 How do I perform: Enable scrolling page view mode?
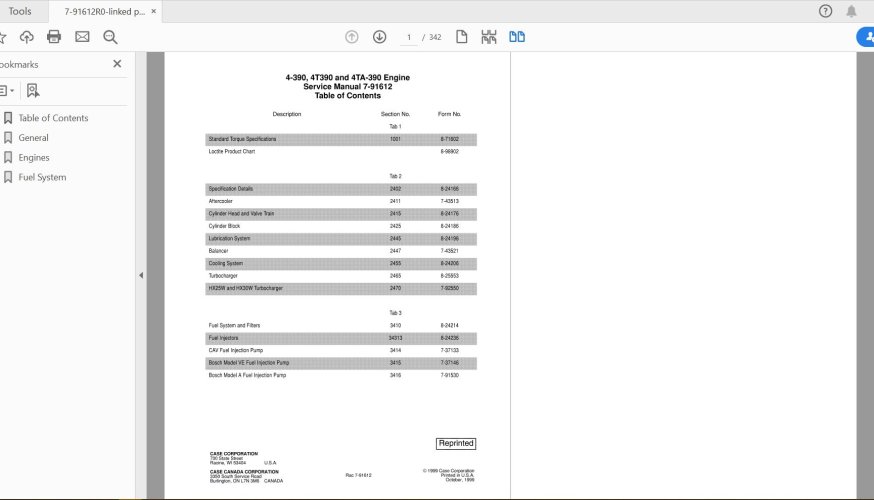point(488,37)
